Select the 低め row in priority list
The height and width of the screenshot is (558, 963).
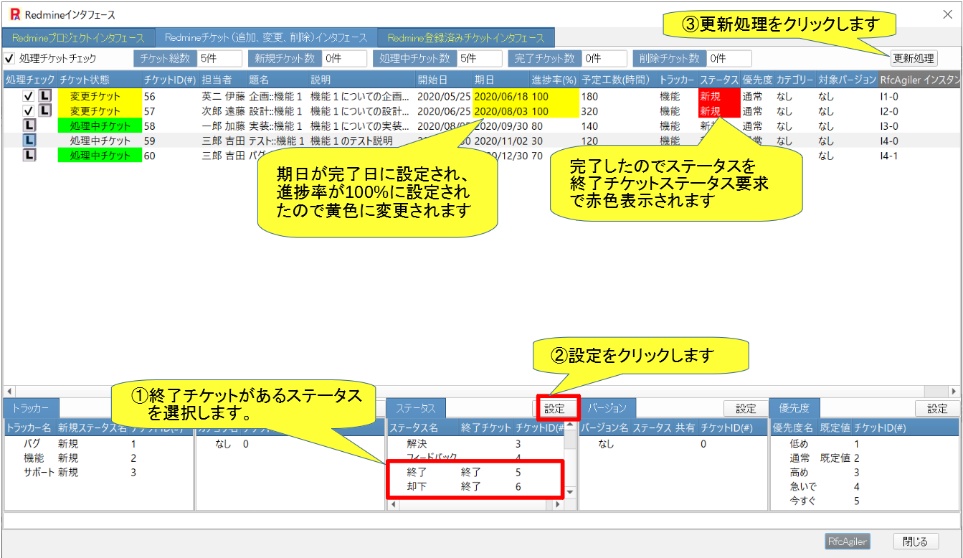tap(864, 443)
